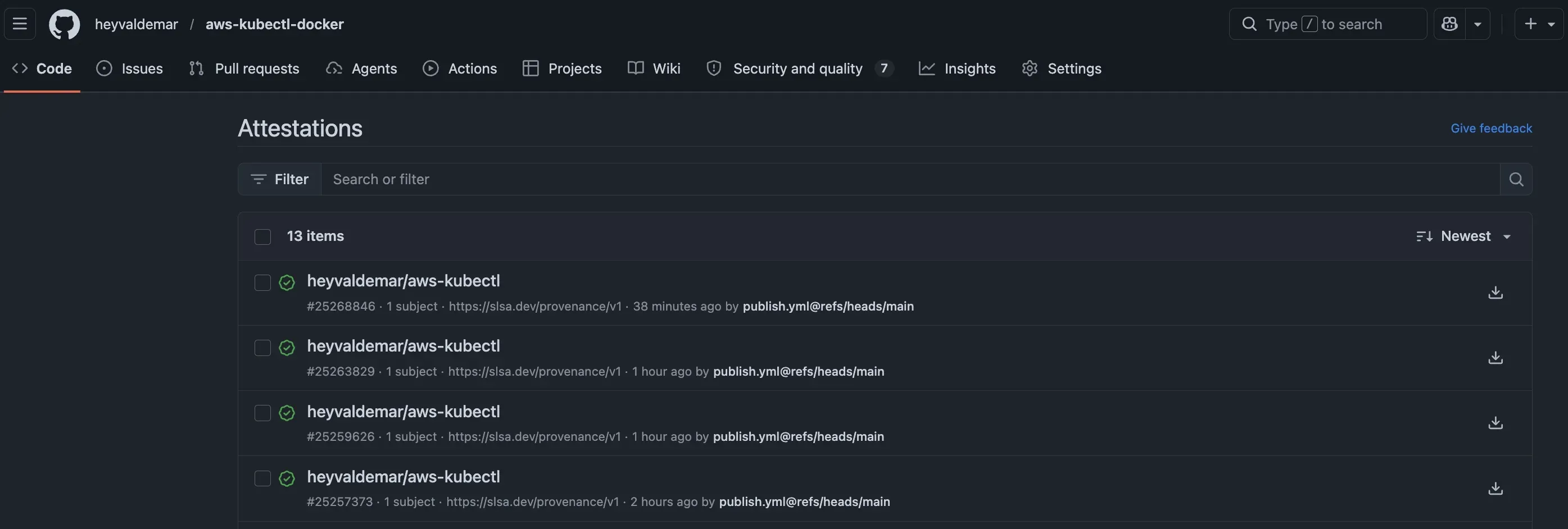Download attestation #25257373
The width and height of the screenshot is (1568, 529).
pos(1496,488)
